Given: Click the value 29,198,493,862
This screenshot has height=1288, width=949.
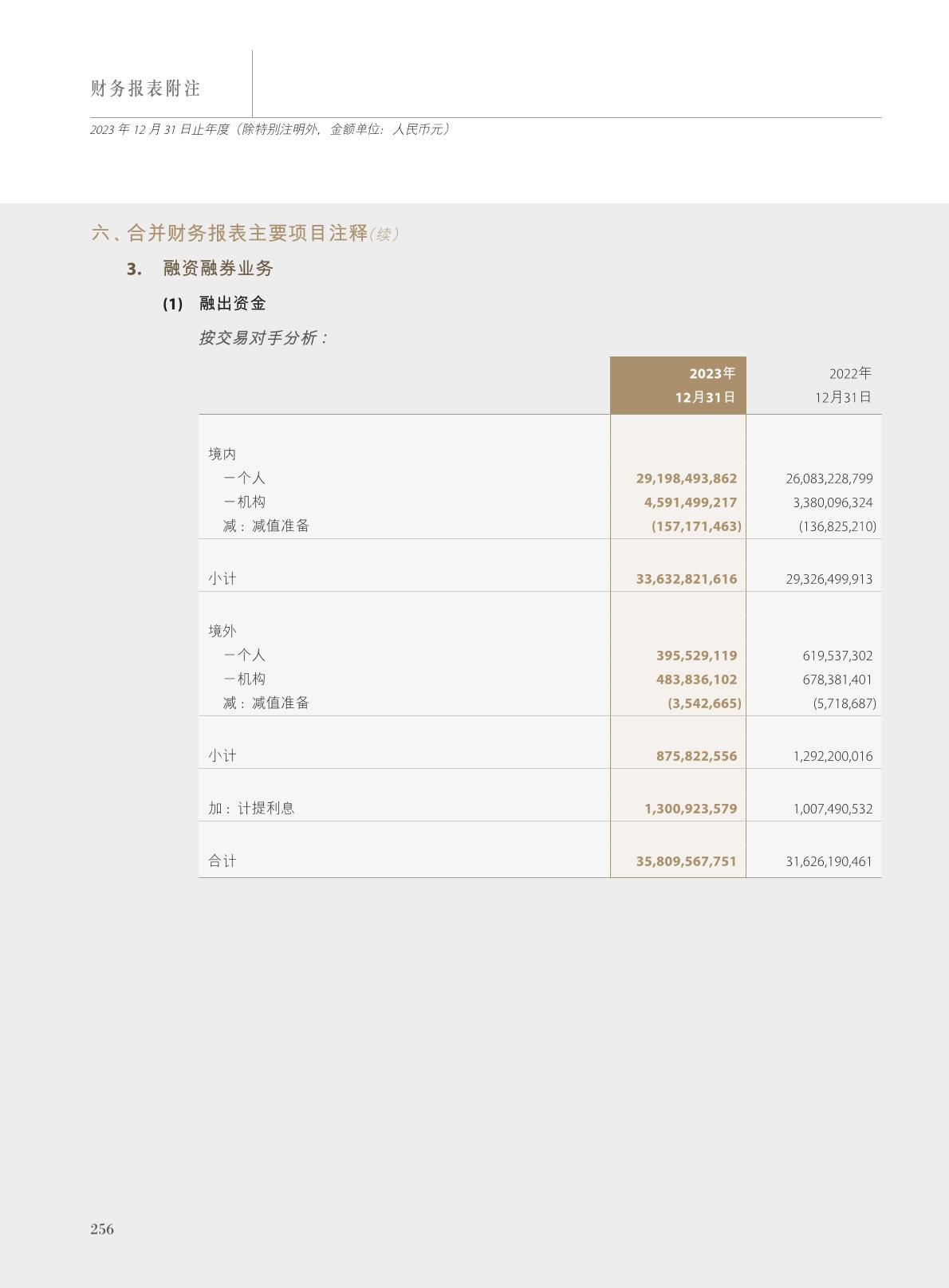Looking at the screenshot, I should point(686,479).
